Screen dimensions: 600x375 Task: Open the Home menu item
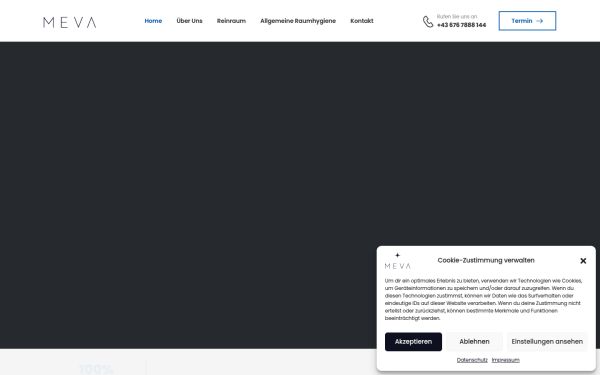pyautogui.click(x=153, y=21)
